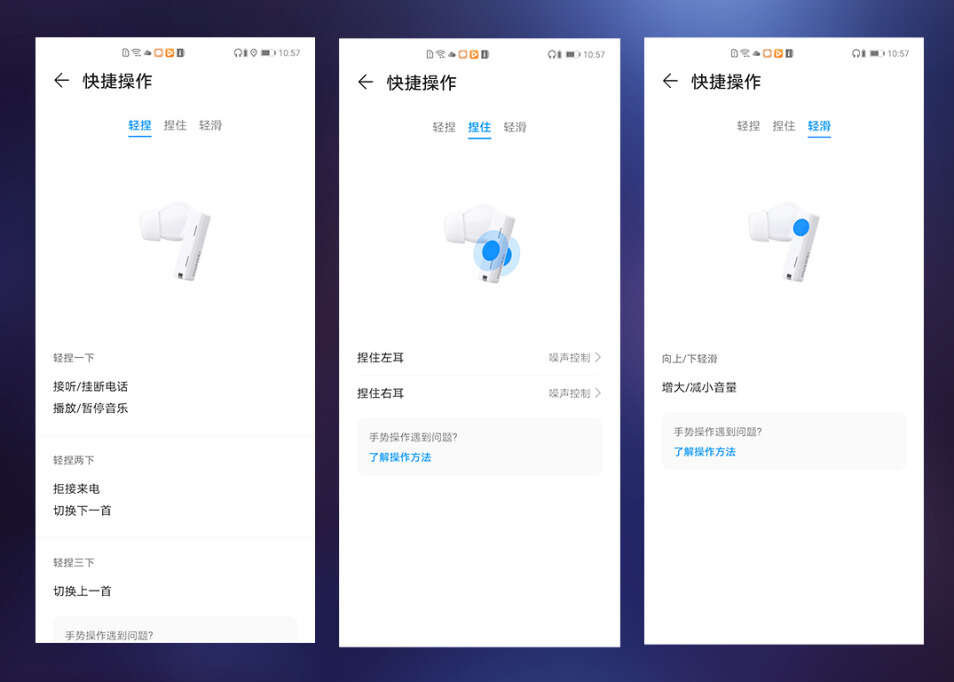Switch to 捏住 tab in left screen
This screenshot has height=682, width=954.
tap(175, 125)
